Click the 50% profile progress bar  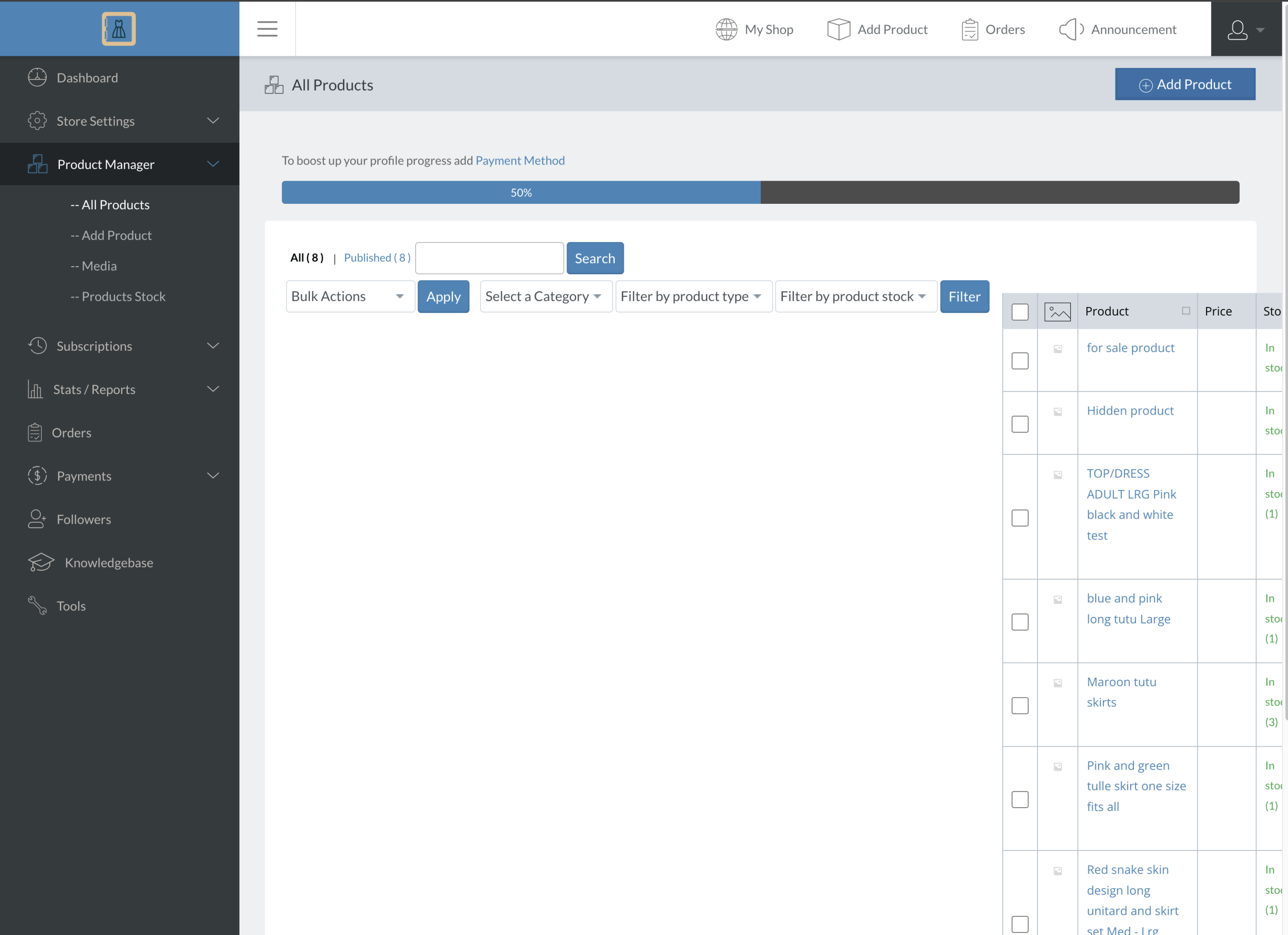pos(521,193)
